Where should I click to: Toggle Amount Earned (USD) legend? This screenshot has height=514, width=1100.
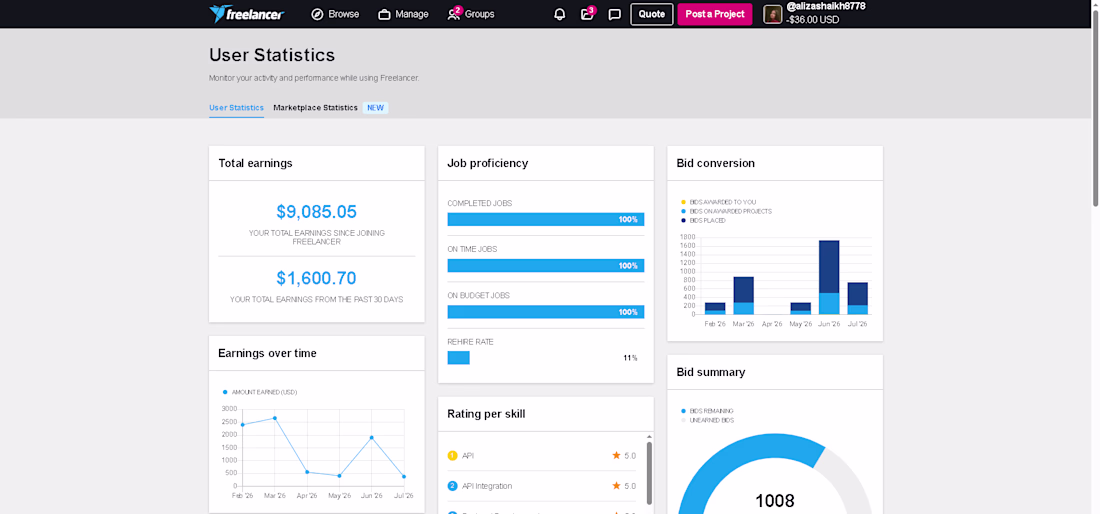(260, 392)
